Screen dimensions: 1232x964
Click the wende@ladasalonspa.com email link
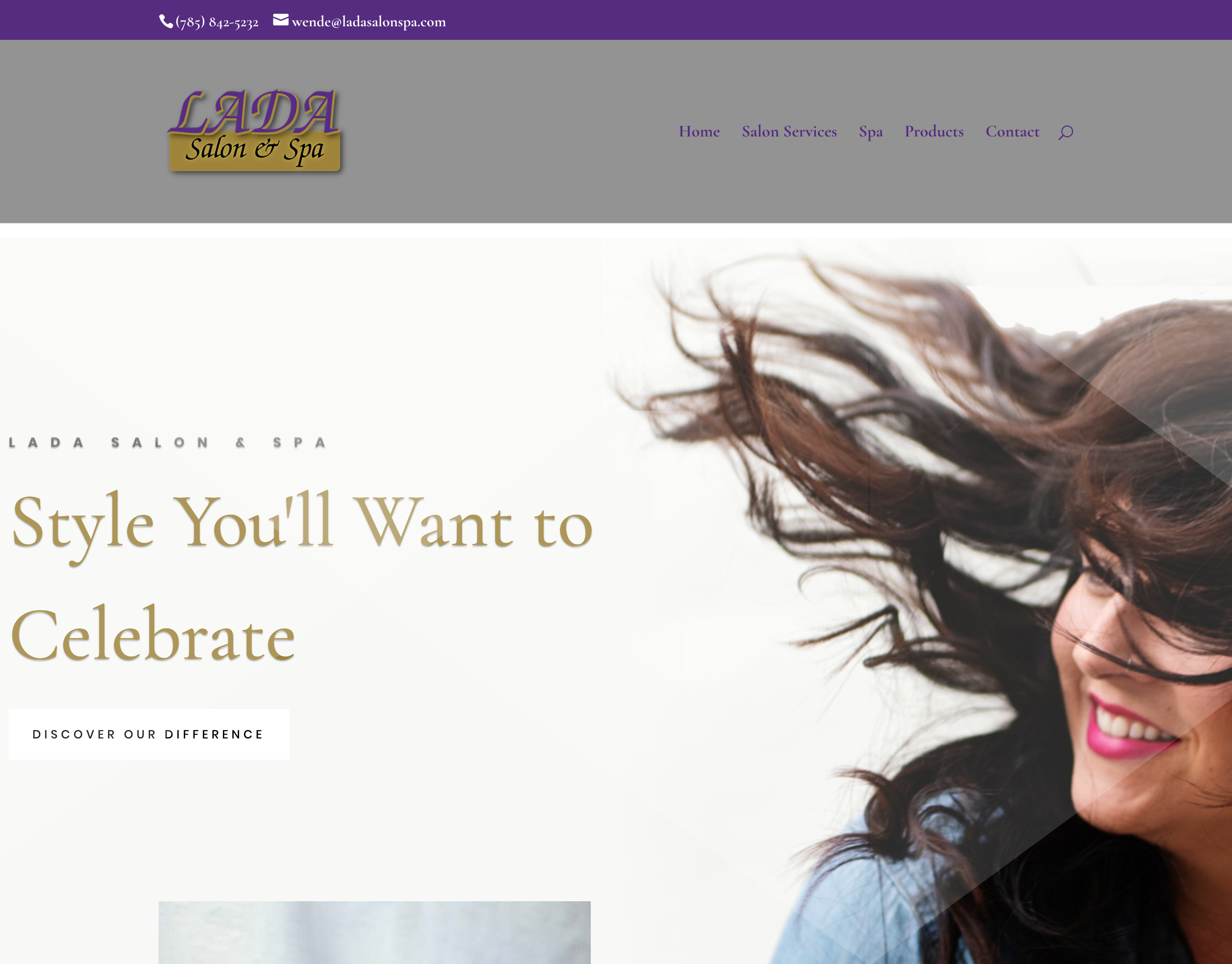368,22
